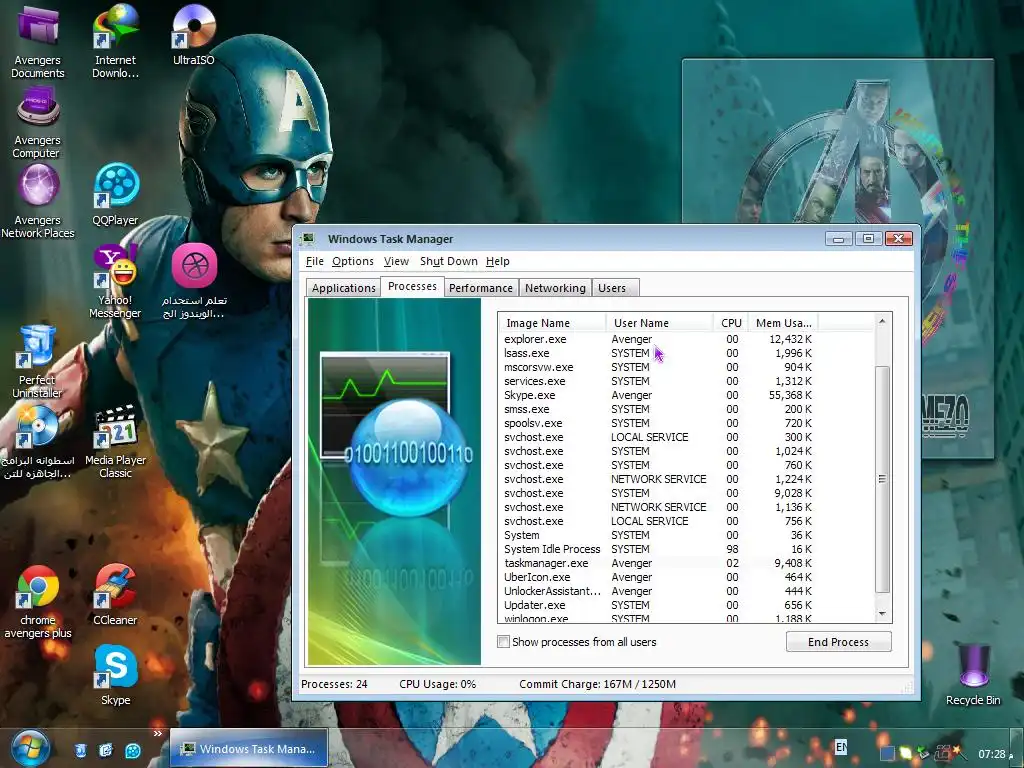Open the UltraISO desktop shortcut

pyautogui.click(x=194, y=35)
